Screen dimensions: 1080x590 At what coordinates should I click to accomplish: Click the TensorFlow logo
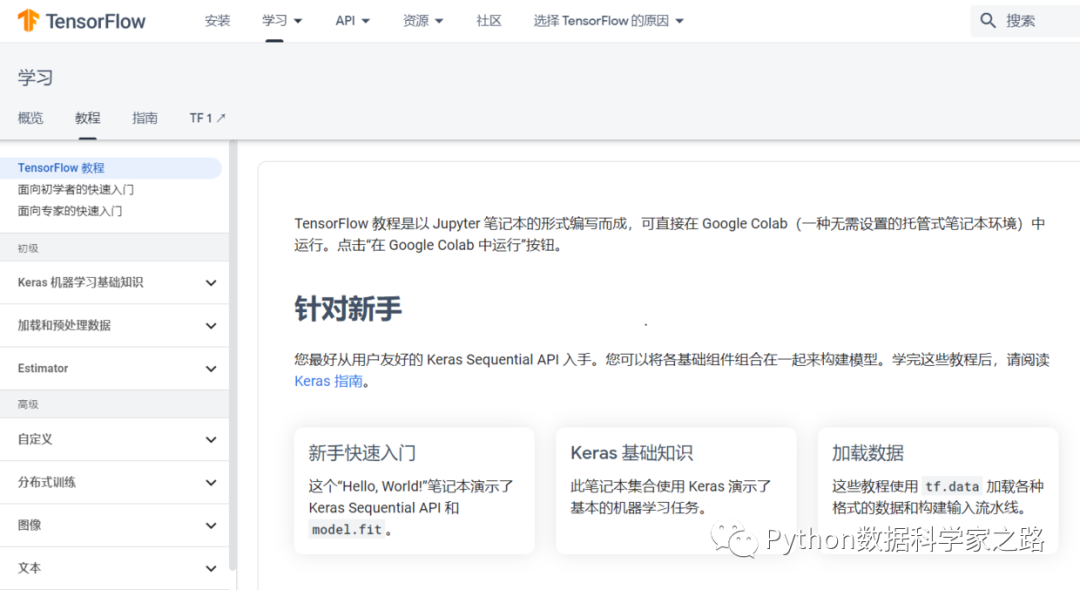click(81, 21)
